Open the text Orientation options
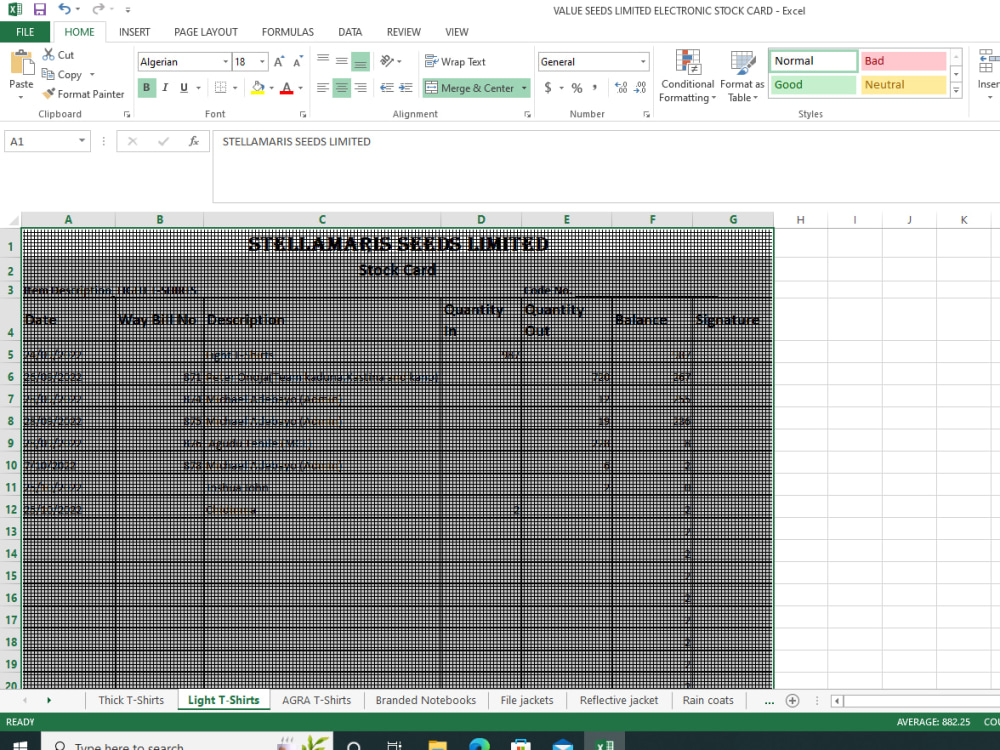The width and height of the screenshot is (1000, 750). point(388,61)
